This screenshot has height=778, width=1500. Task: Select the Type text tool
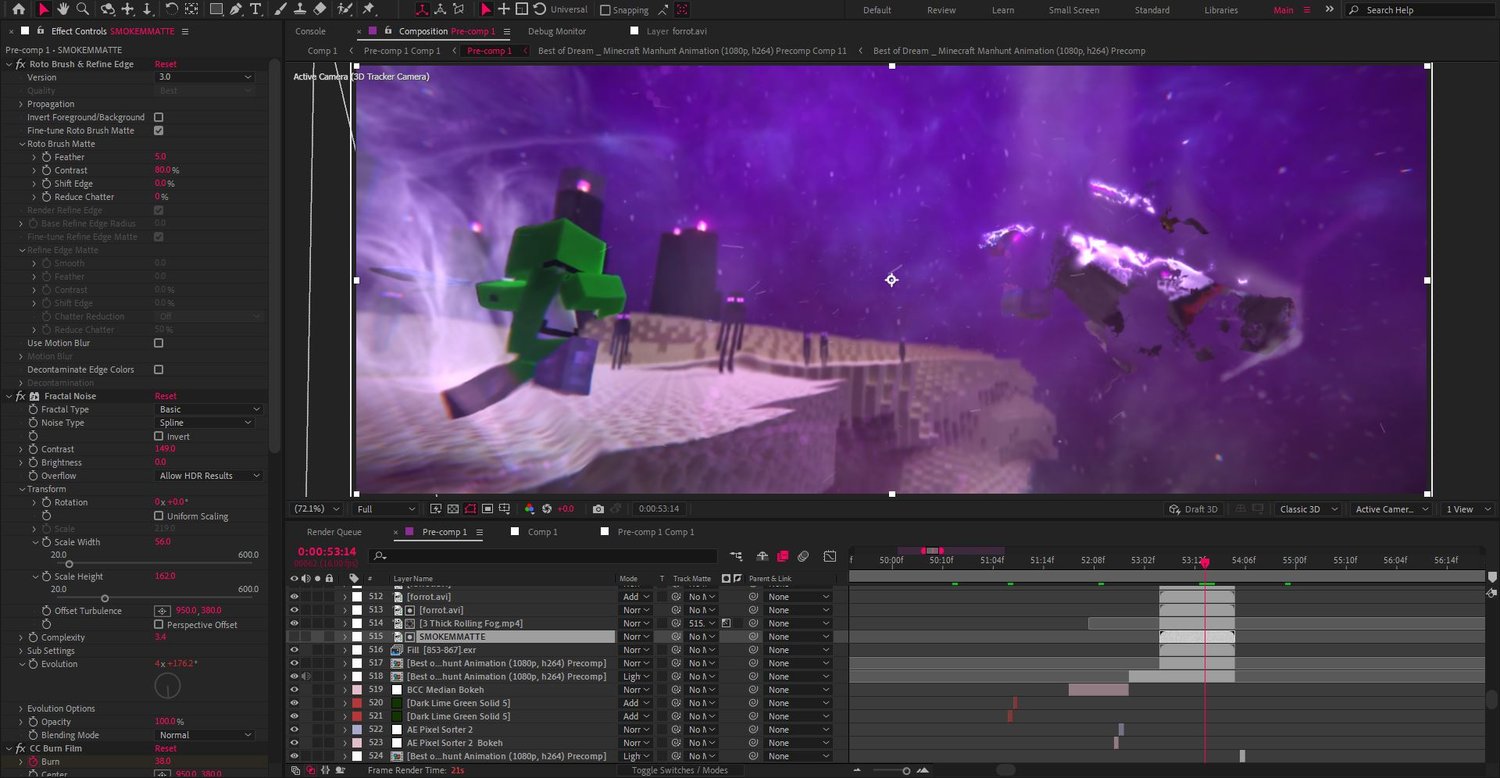256,9
